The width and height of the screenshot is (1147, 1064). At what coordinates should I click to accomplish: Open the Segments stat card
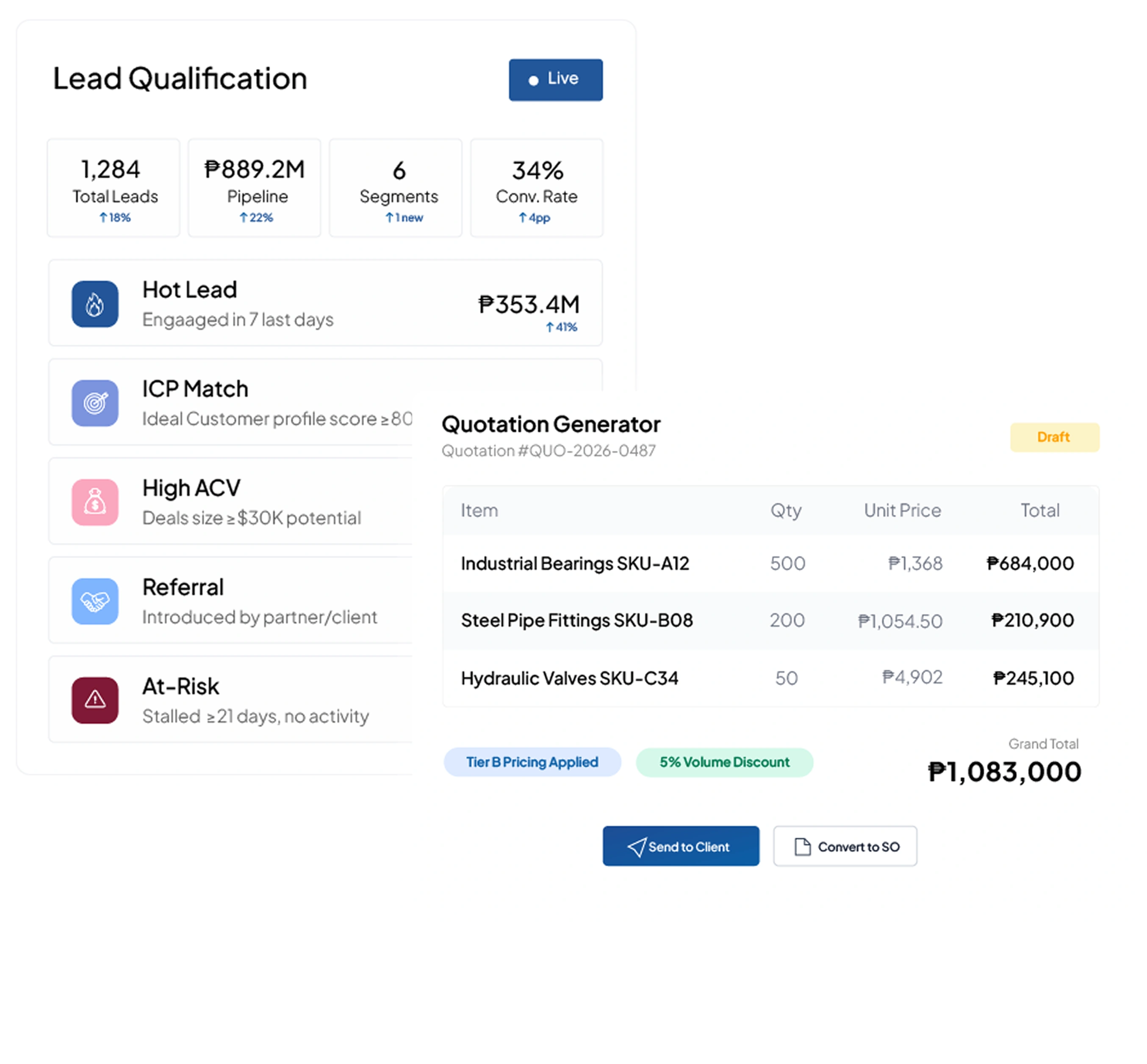tap(396, 188)
